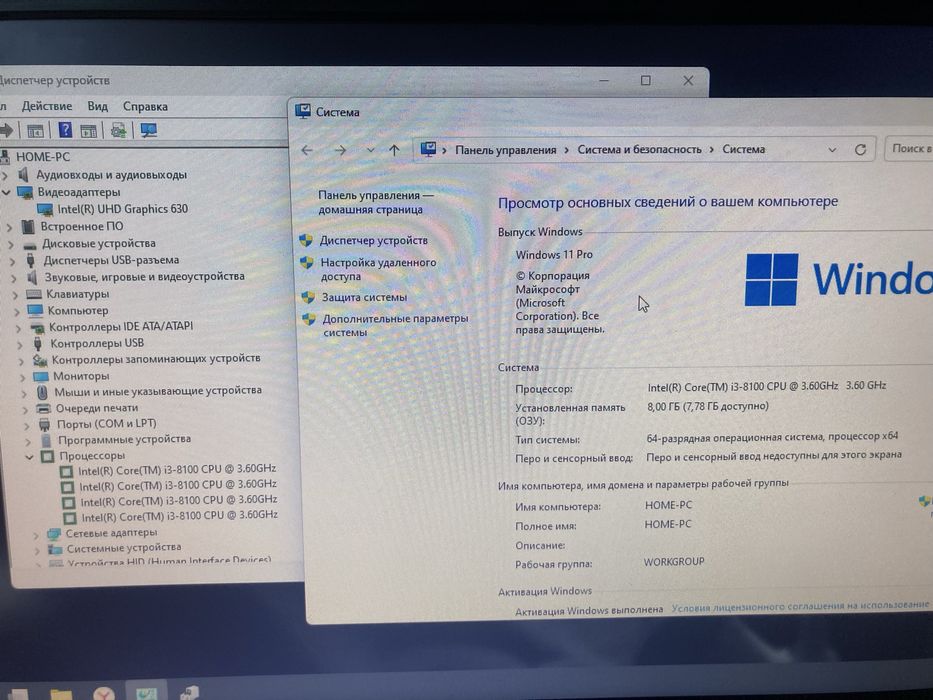
Task: Select Контроллеры запоминающих устройств item
Action: click(156, 359)
